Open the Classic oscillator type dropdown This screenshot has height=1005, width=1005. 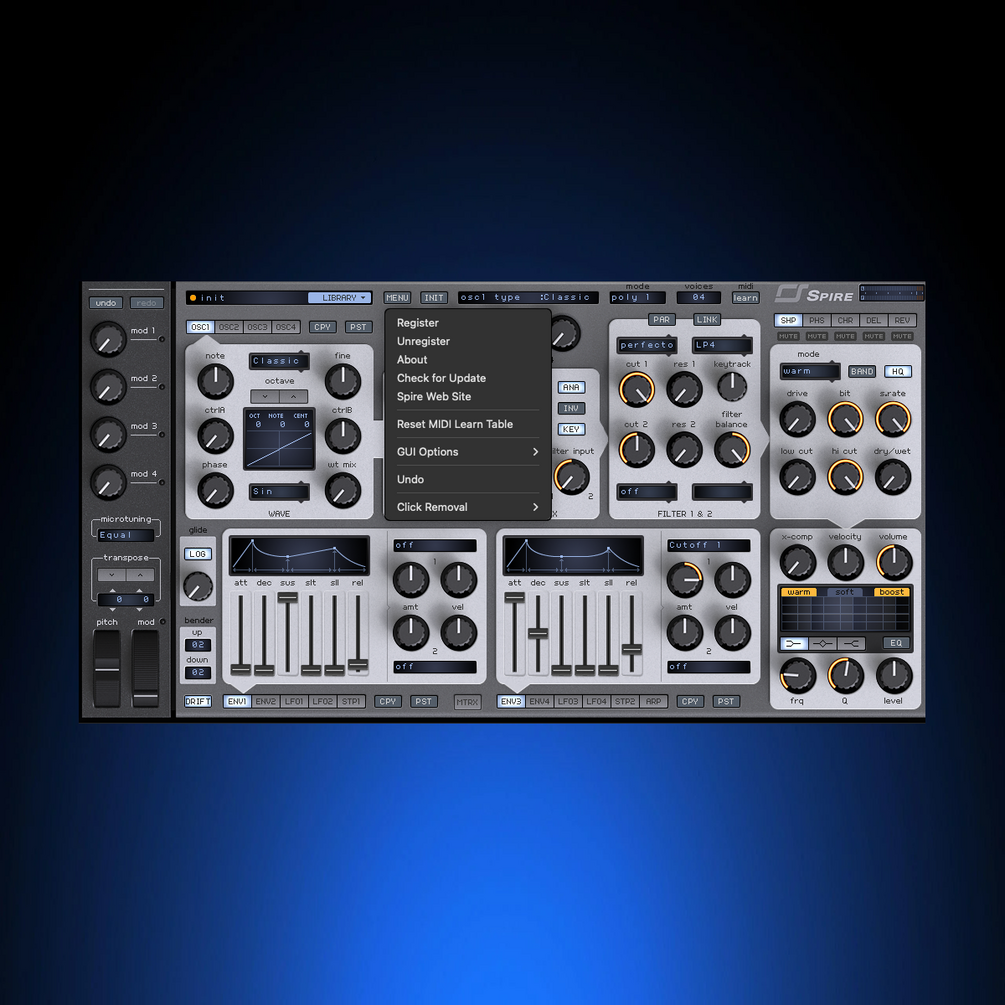(279, 361)
